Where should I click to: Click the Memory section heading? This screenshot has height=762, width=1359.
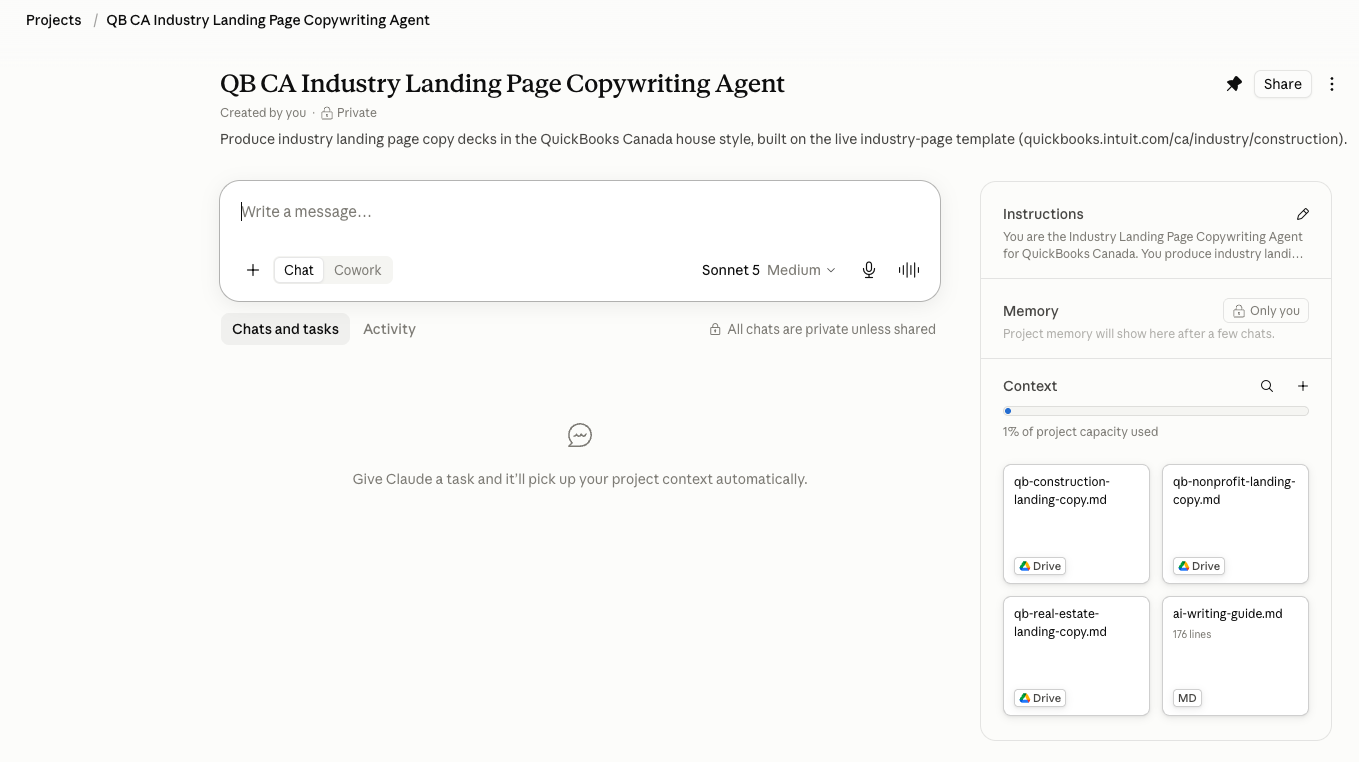[1031, 311]
